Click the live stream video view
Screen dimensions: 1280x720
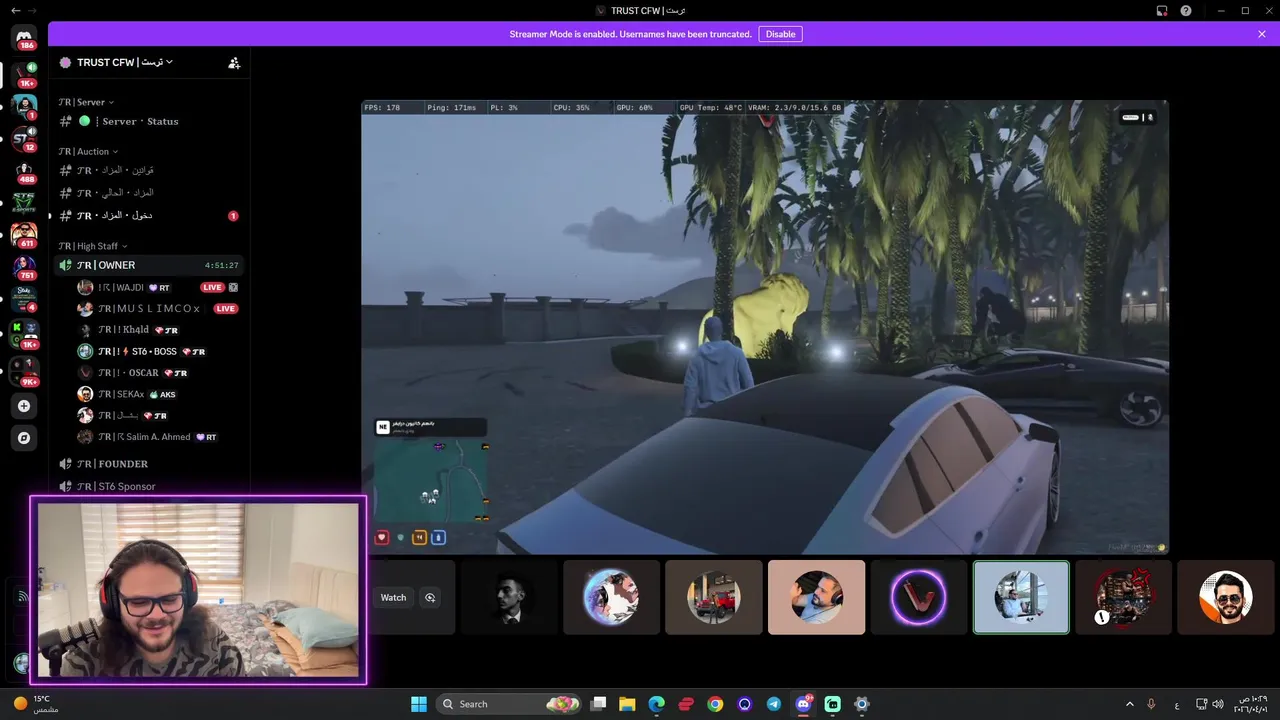tap(764, 327)
